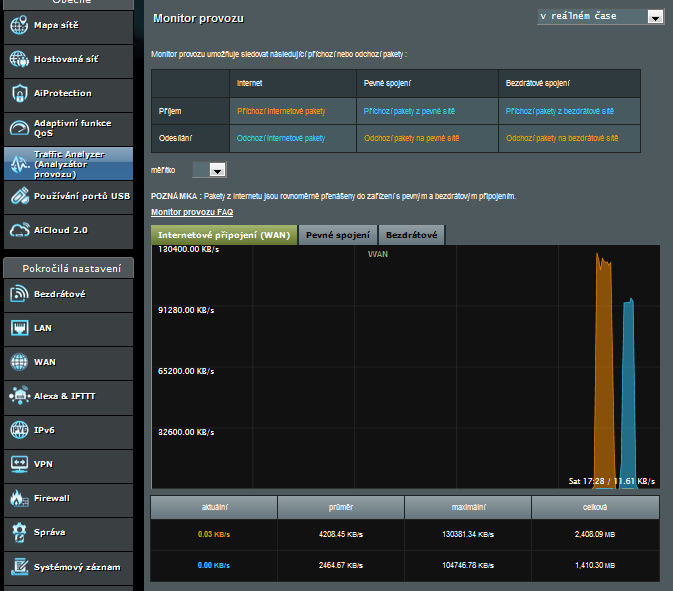
Task: Switch to the Bezdrátové graph tab
Action: [x=412, y=235]
